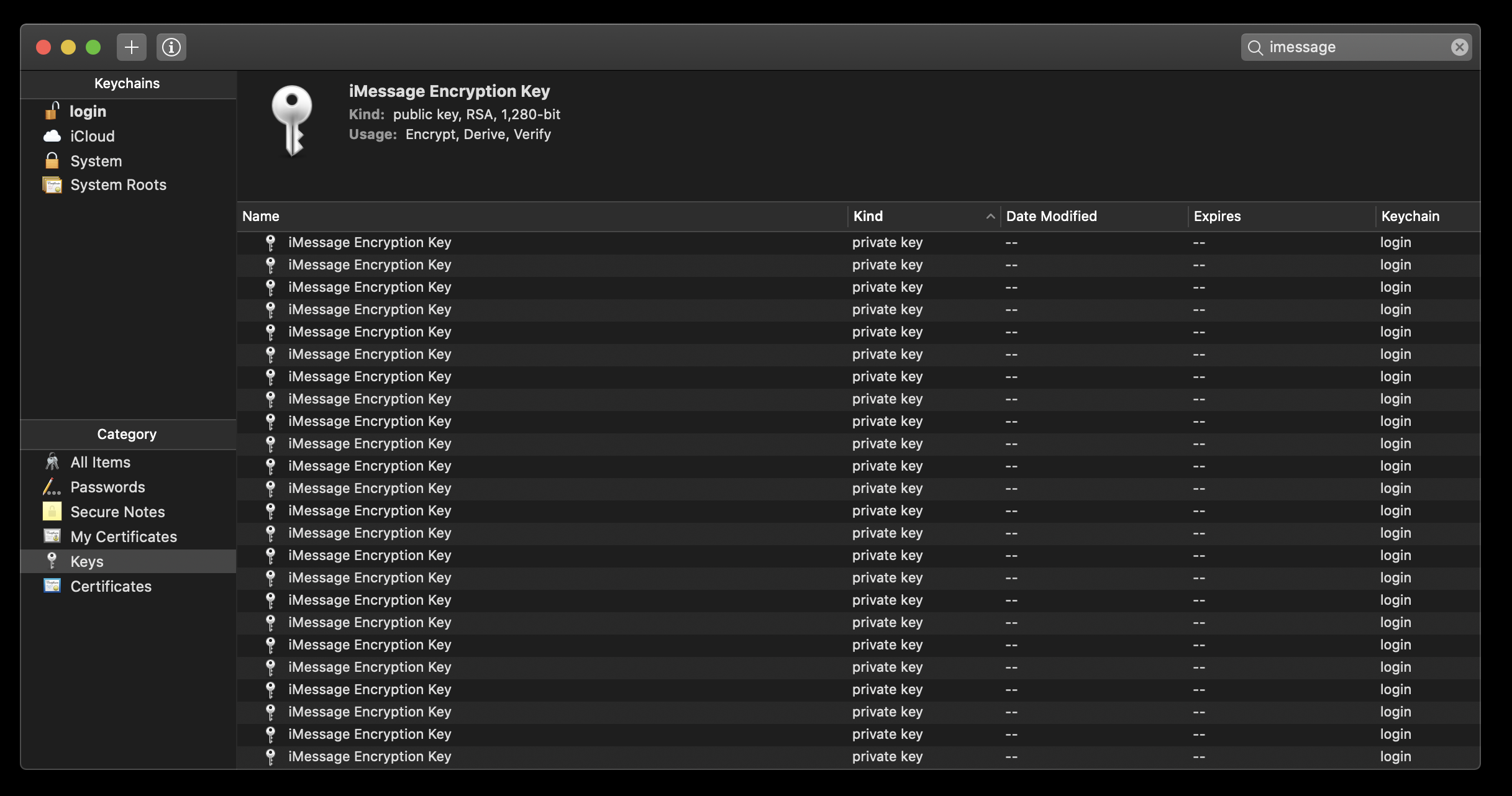The width and height of the screenshot is (1512, 796).
Task: Clear the imessage search text
Action: [1459, 47]
